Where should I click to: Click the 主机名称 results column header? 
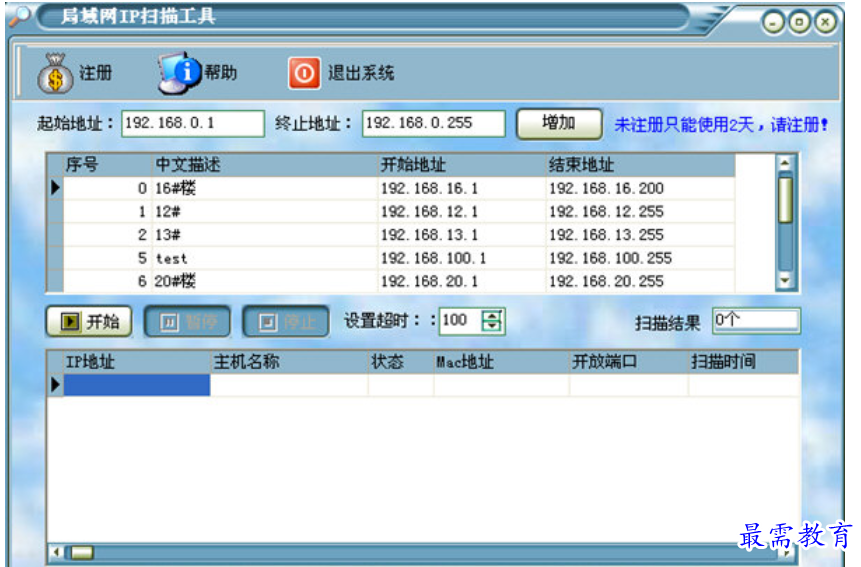[289, 362]
